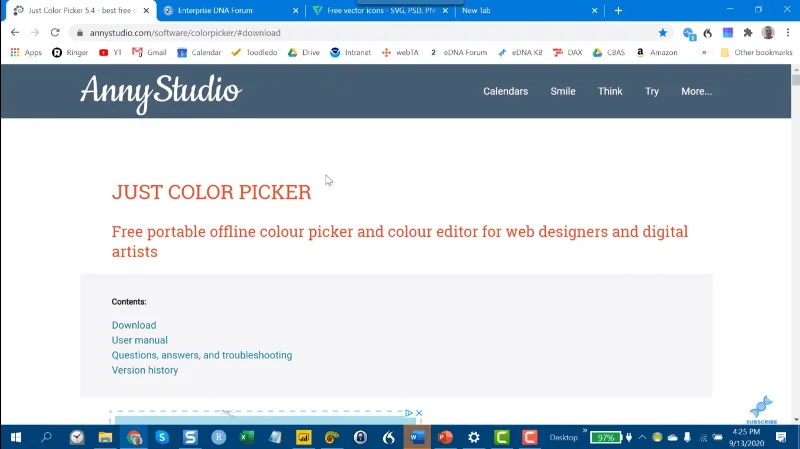This screenshot has height=449, width=800.
Task: Close the ad with its X icon
Action: 419,413
